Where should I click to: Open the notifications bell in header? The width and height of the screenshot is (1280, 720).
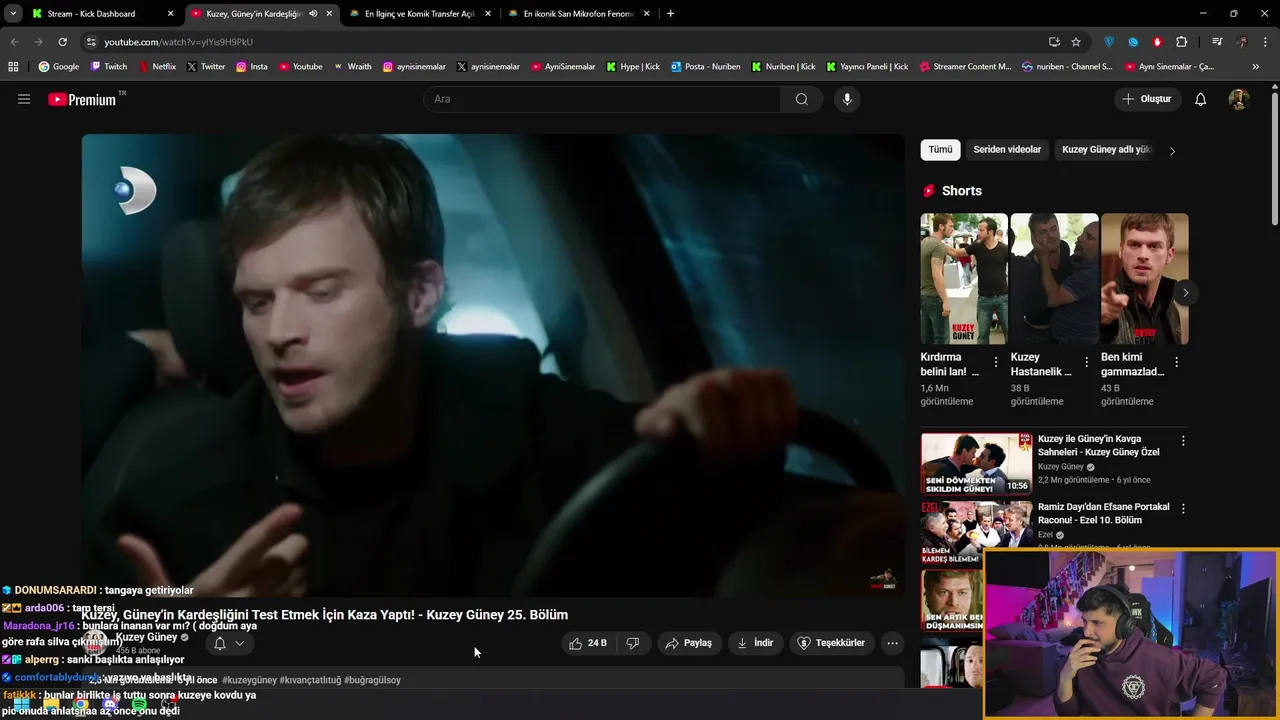[x=1201, y=99]
